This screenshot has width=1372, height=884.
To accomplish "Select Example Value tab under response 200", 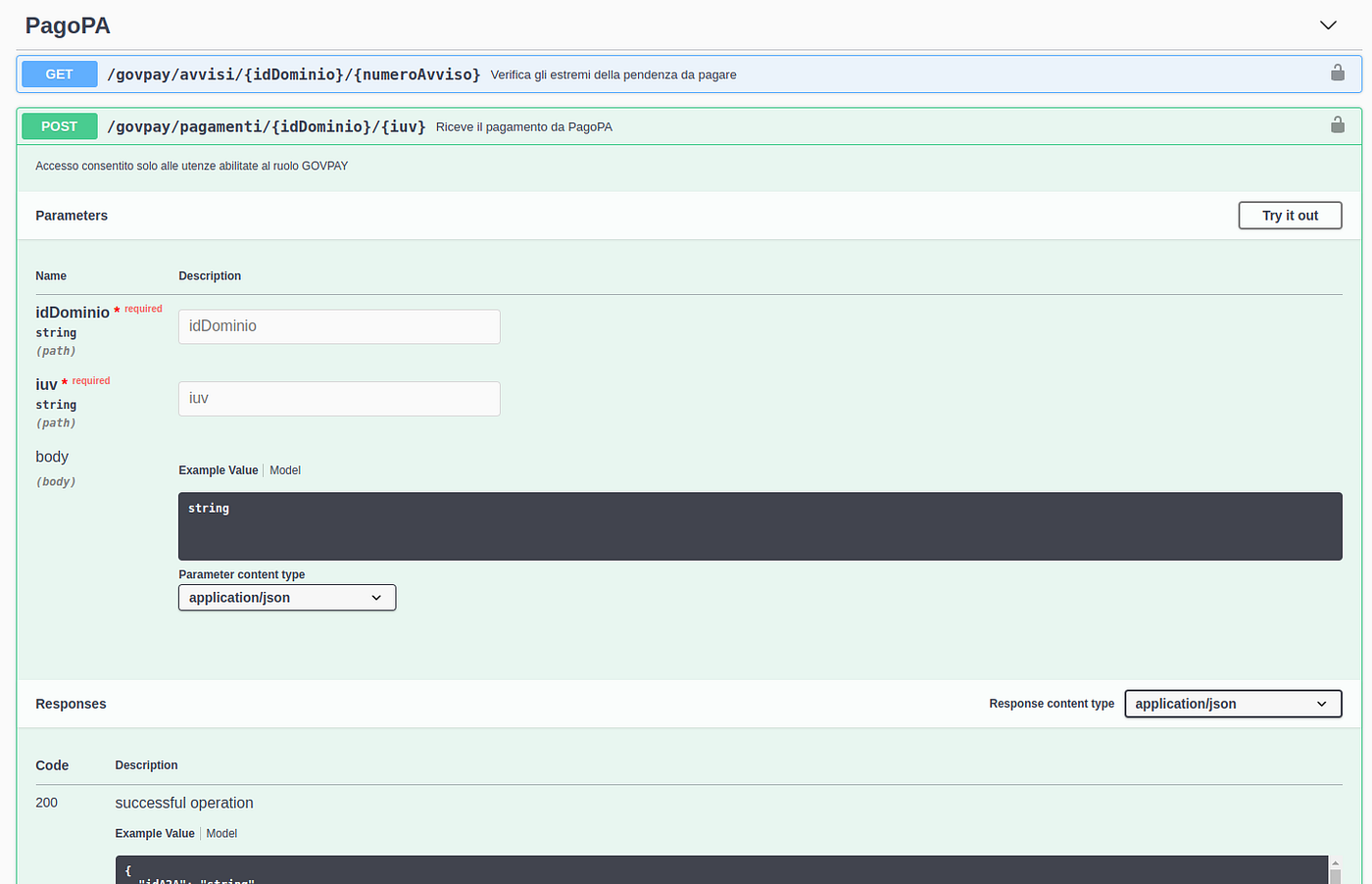I will [155, 834].
